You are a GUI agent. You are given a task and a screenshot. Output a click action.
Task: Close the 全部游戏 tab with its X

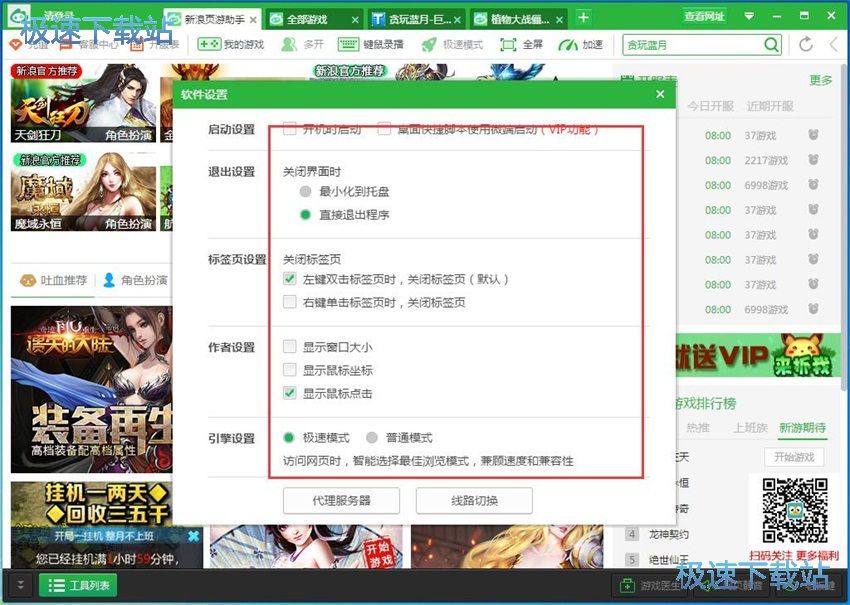[355, 20]
